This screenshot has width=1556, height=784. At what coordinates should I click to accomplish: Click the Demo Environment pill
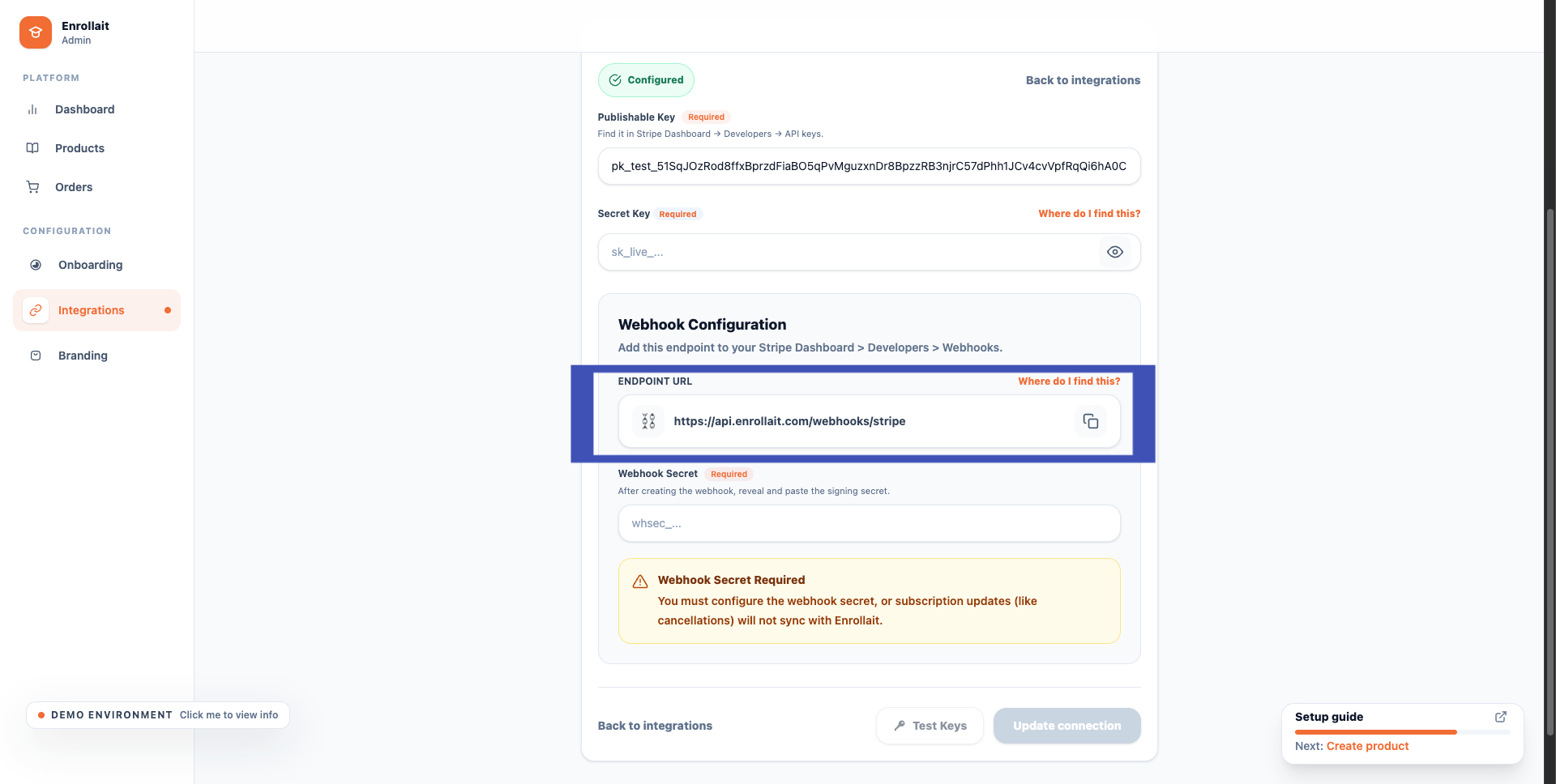pos(157,715)
